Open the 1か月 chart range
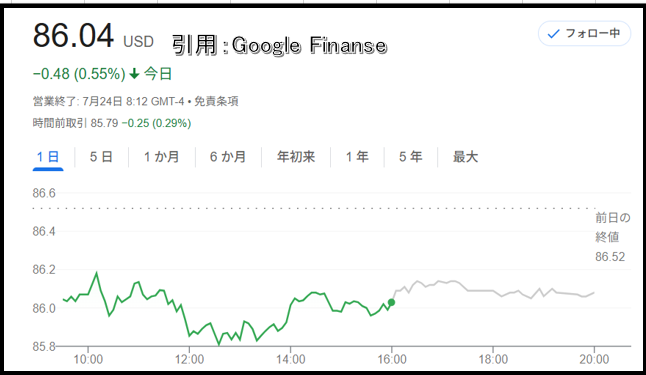Viewport: 646px width, 375px height. coord(162,157)
